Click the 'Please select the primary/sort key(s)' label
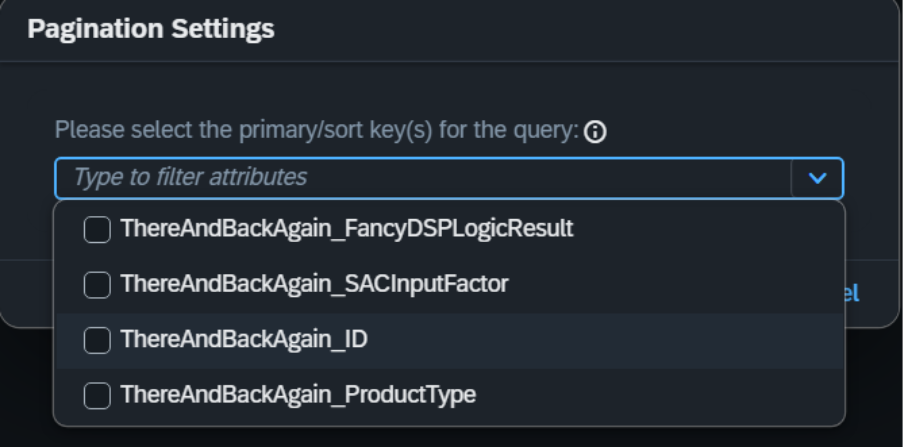This screenshot has width=903, height=447. [x=317, y=130]
